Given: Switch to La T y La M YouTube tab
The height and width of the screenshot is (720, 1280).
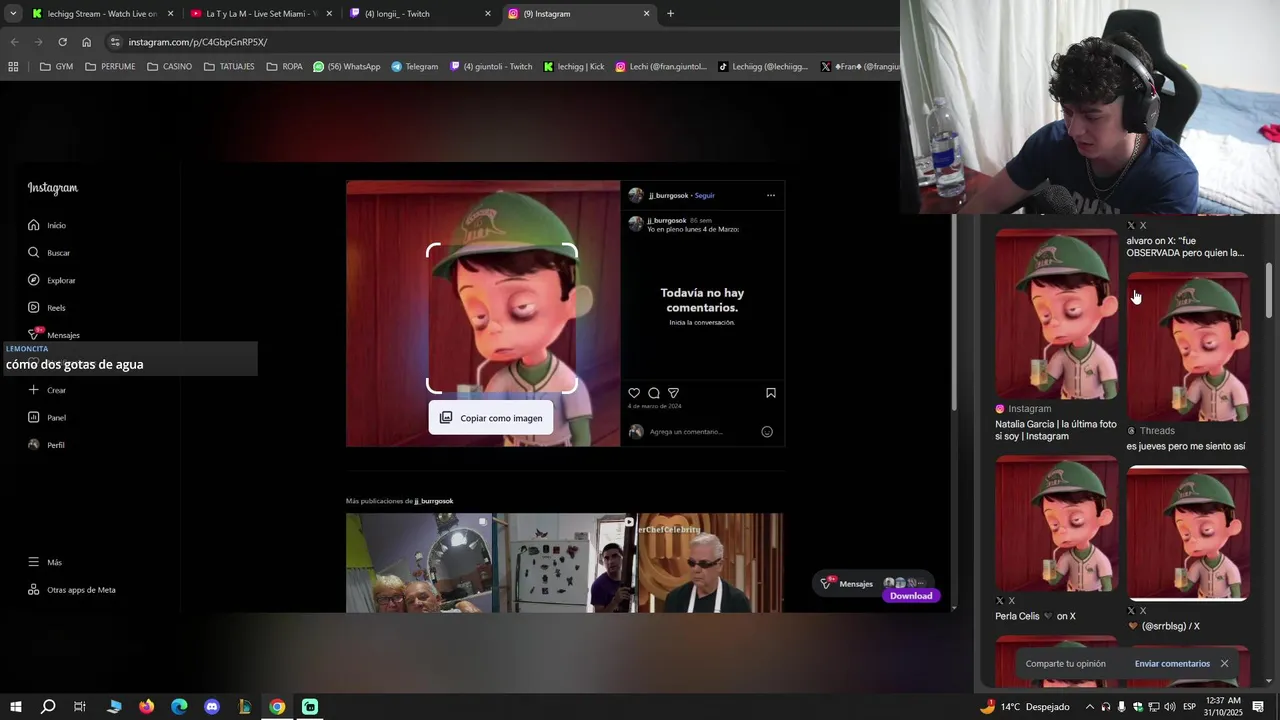Looking at the screenshot, I should 260,14.
